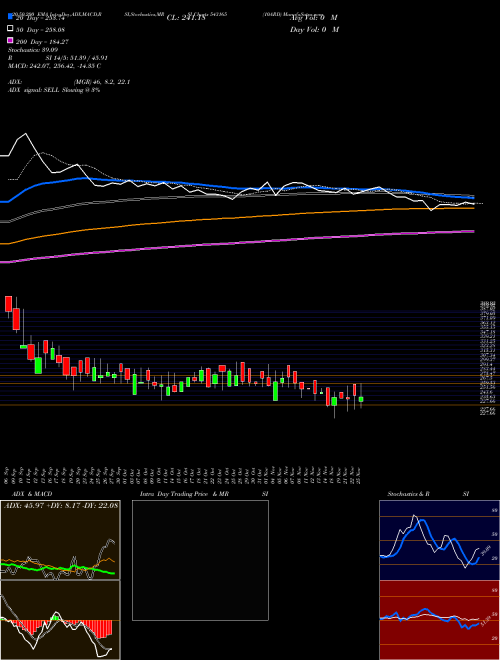Viewport: 500px width, 660px height.
Task: Click the empty Intra Day Trading Price panel
Action: click(x=200, y=560)
